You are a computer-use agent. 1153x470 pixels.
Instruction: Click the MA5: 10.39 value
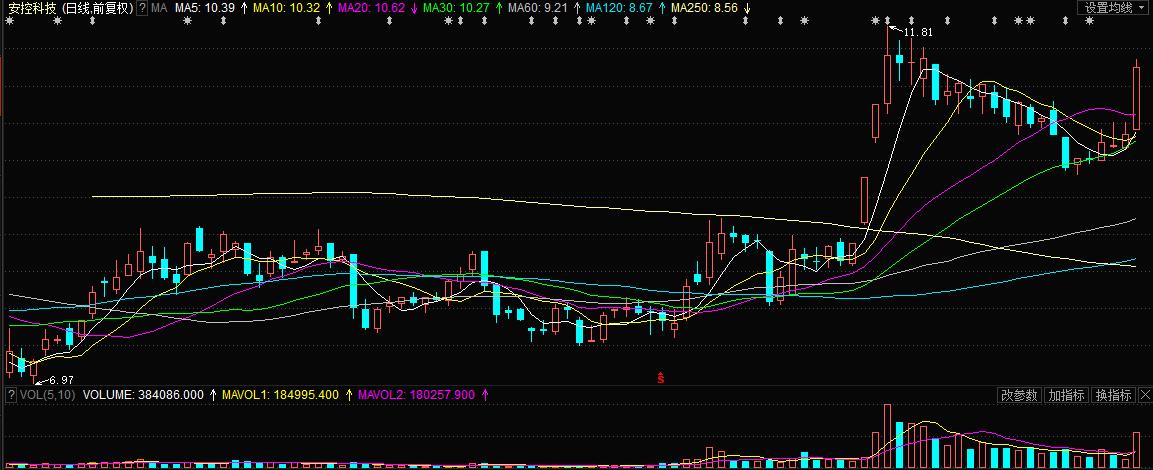[205, 7]
